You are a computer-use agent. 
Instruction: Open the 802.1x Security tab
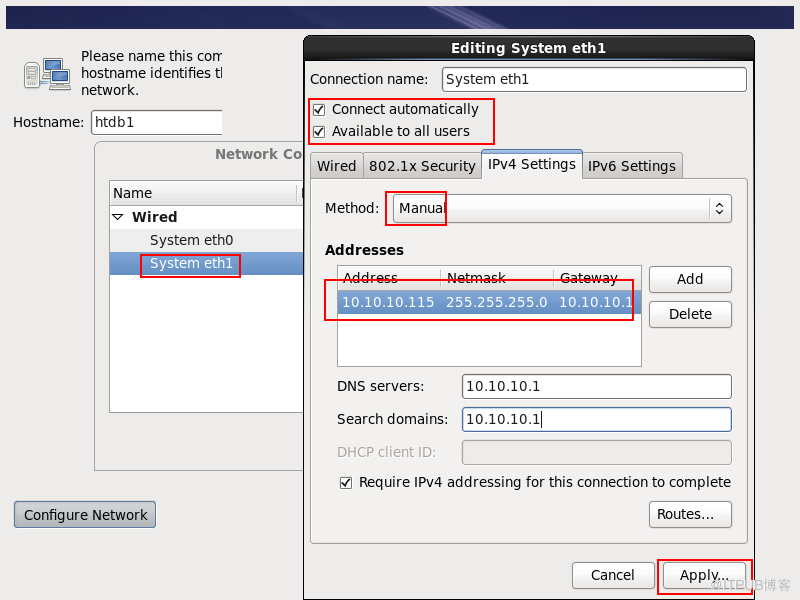coord(422,166)
